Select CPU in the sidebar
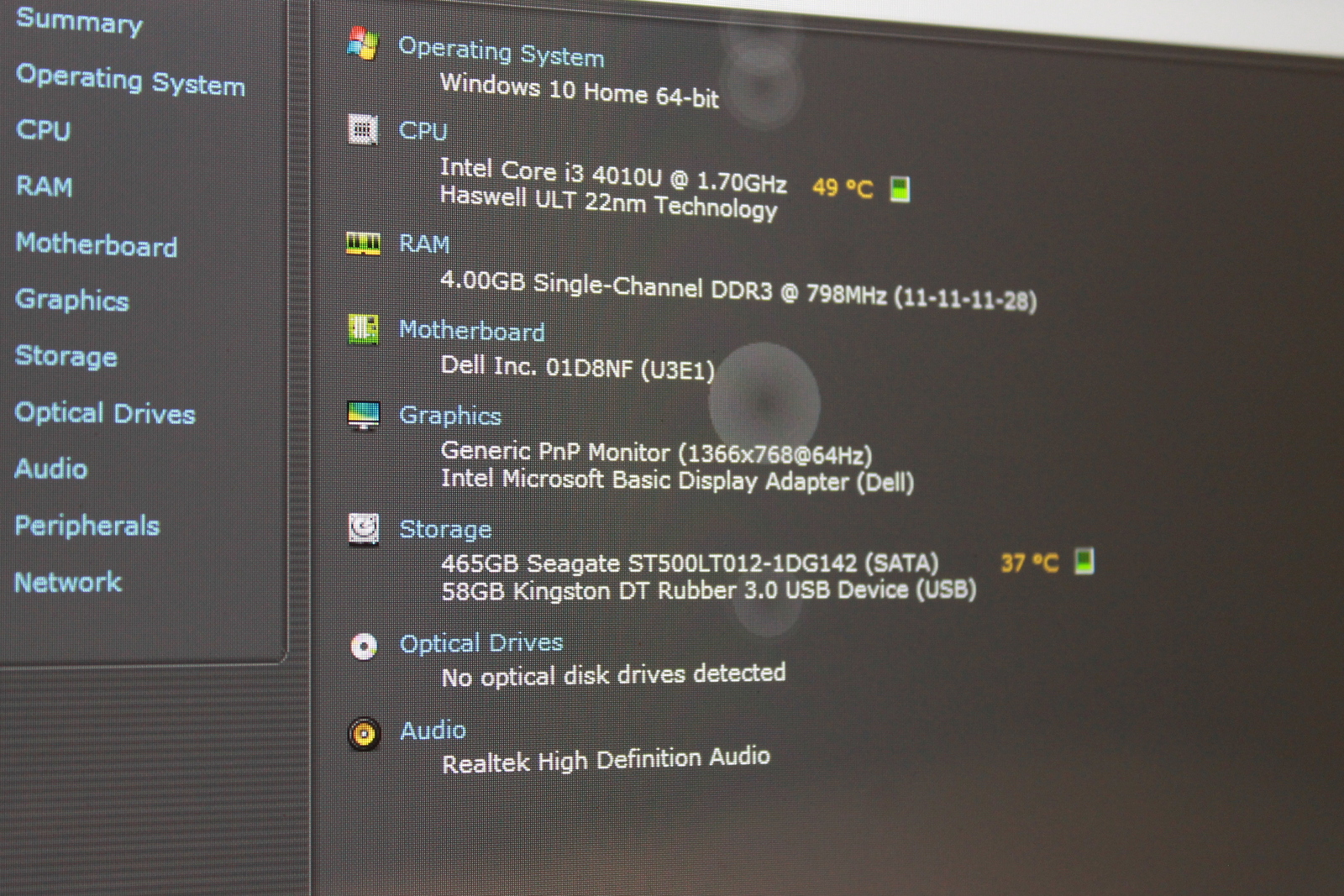The height and width of the screenshot is (896, 1344). pyautogui.click(x=44, y=130)
